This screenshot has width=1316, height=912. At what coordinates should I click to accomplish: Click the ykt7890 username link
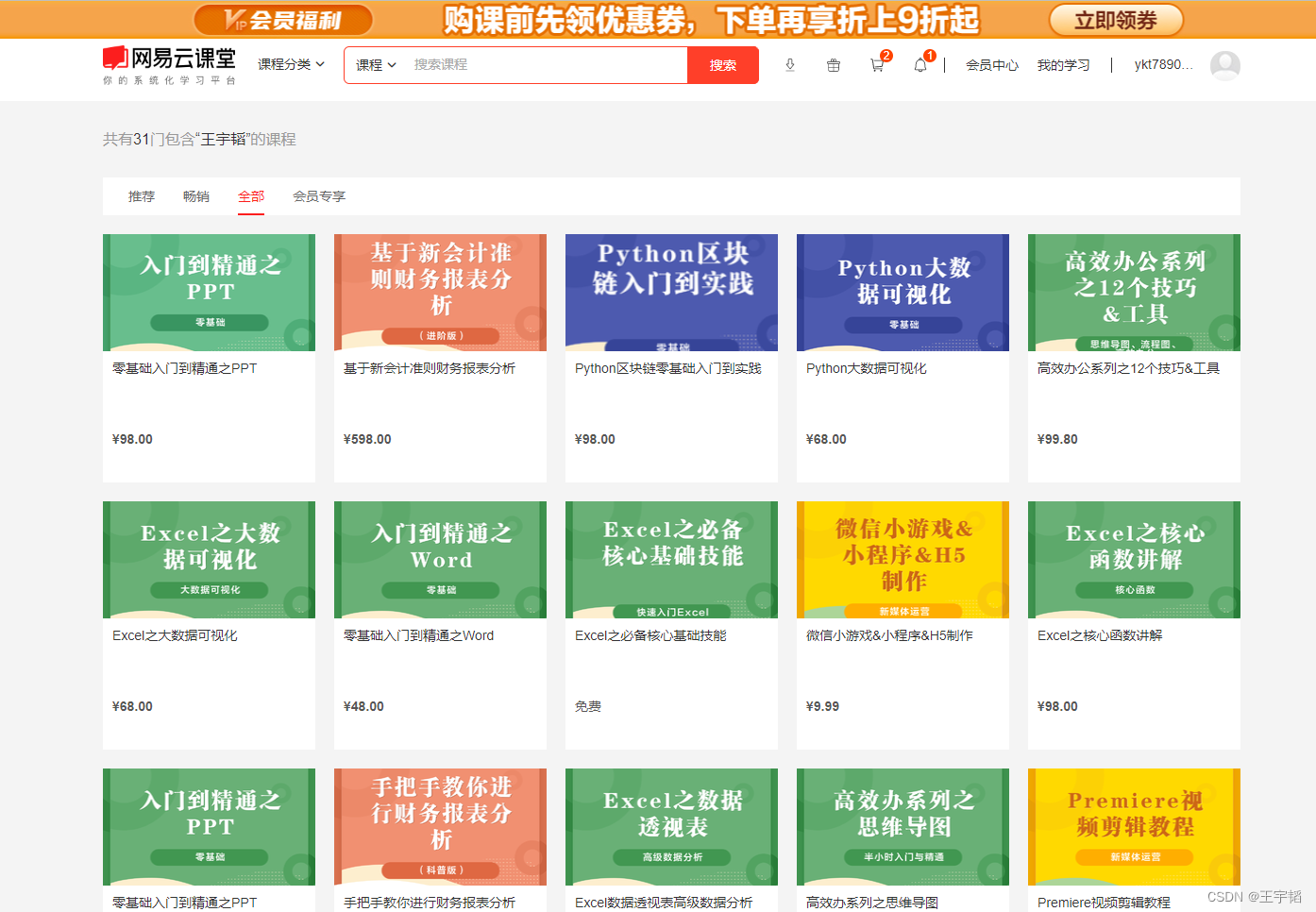click(1164, 65)
